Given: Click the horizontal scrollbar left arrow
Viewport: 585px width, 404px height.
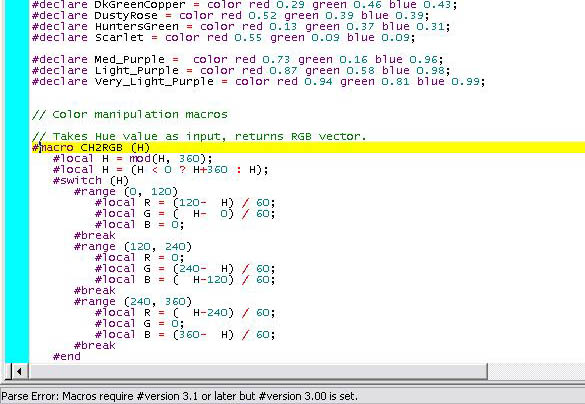Looking at the screenshot, I should click(18, 371).
